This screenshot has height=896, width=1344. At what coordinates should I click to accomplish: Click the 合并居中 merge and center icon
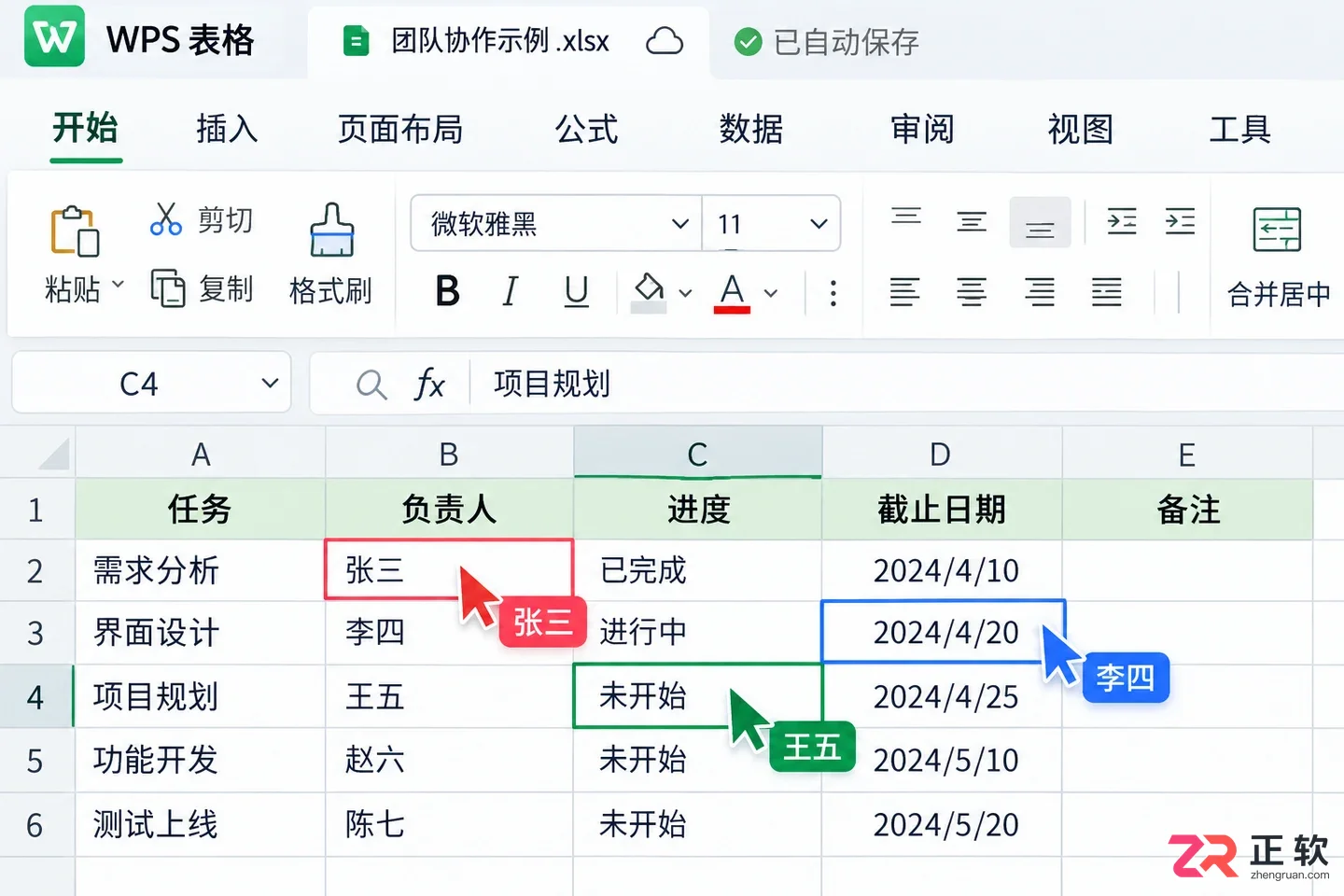pos(1277,231)
